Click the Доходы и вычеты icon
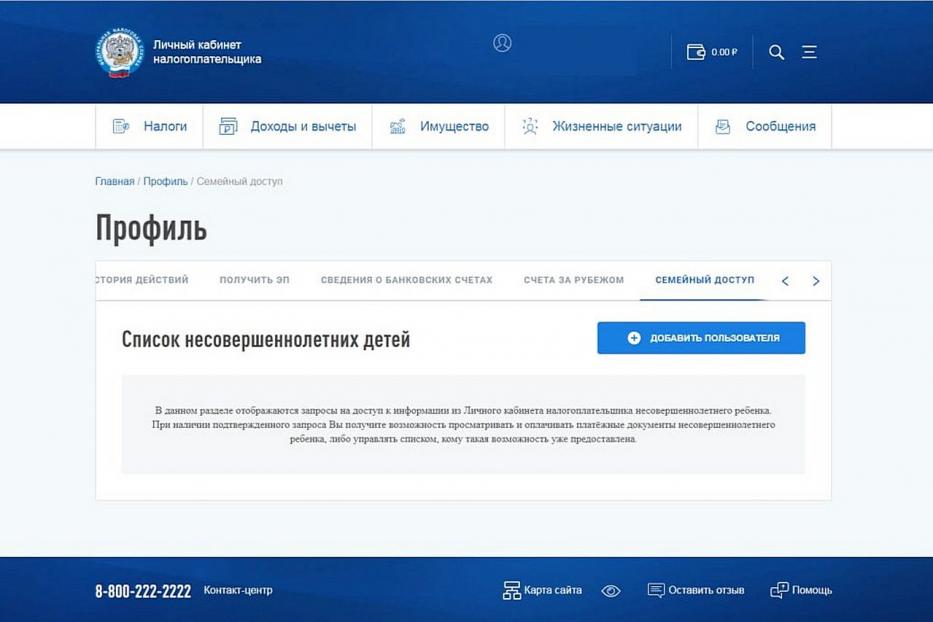This screenshot has height=622, width=933. coord(228,126)
